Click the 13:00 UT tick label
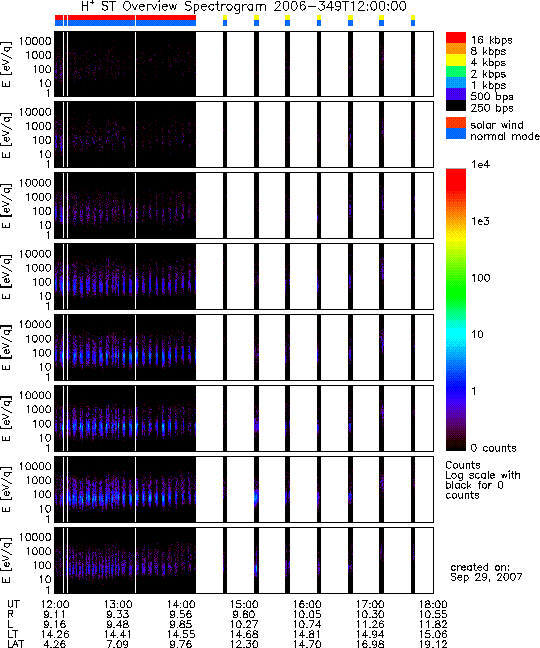Viewport: 540px width, 648px height. pos(118,604)
